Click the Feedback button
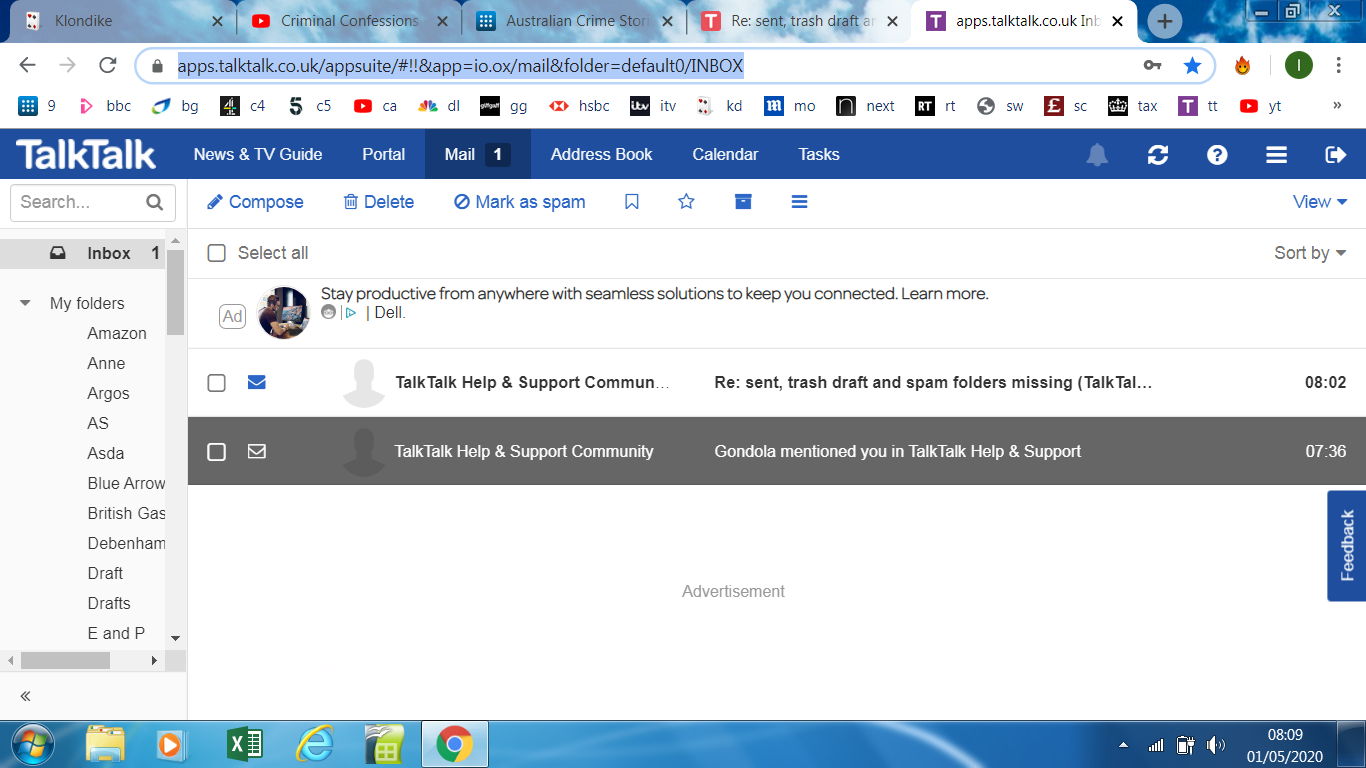Viewport: 1366px width, 768px height. click(1345, 546)
